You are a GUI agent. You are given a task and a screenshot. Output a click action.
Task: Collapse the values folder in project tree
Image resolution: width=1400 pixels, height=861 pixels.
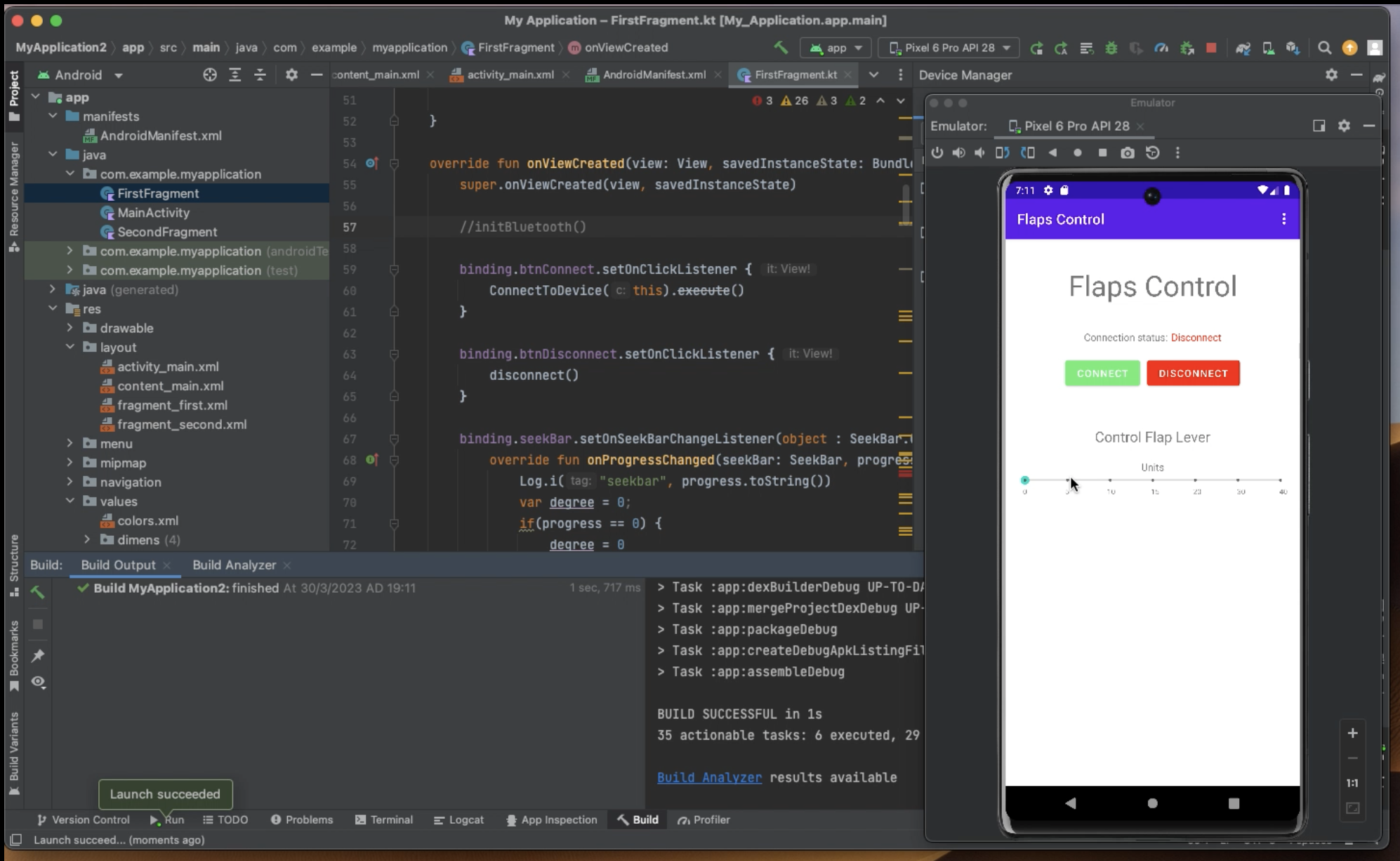point(70,501)
